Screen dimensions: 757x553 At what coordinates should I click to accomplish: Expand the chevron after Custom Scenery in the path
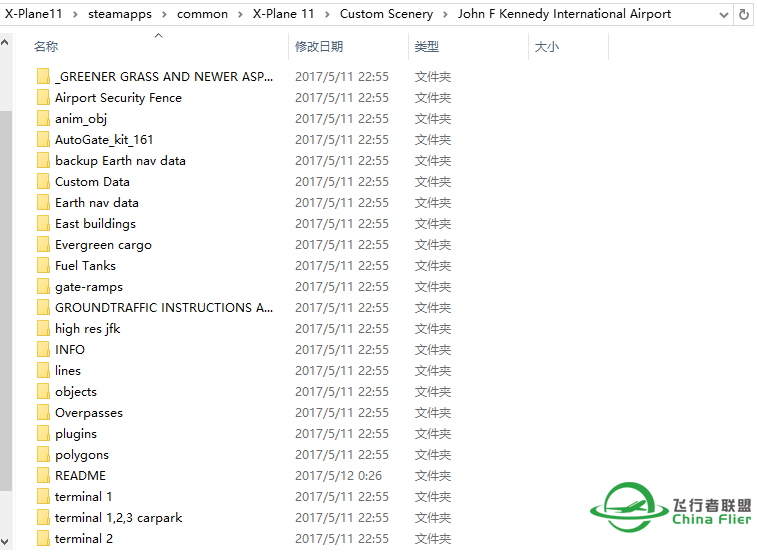pos(445,14)
